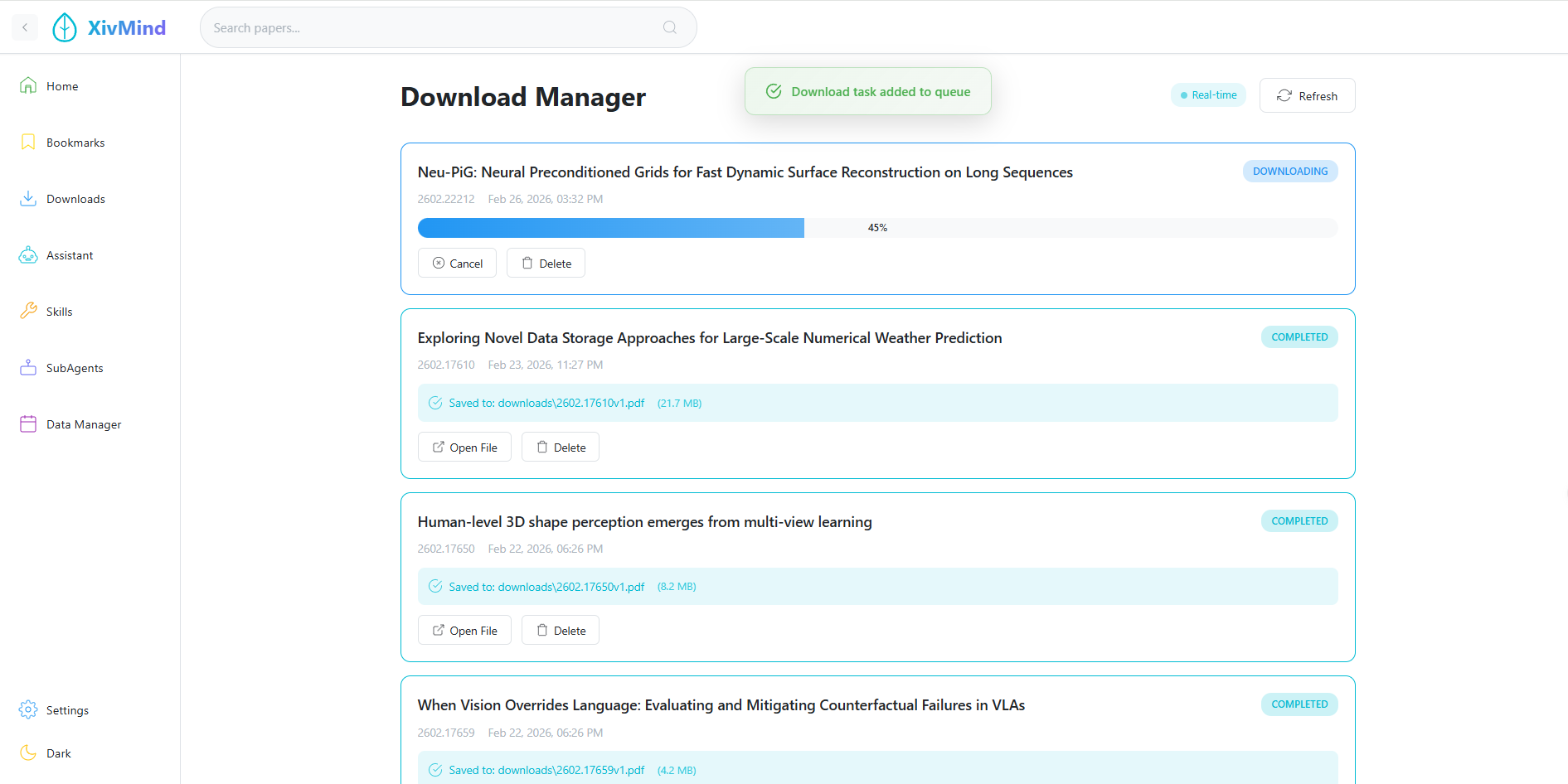1568x784 pixels.
Task: Click the Skills wrench icon
Action: [28, 311]
